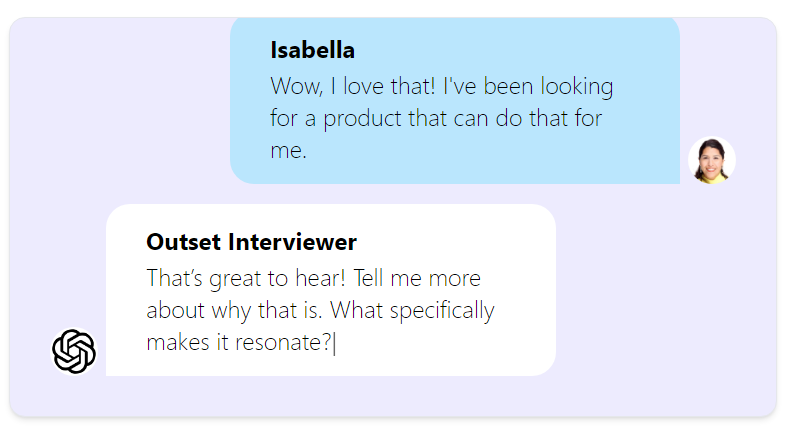
Task: Click the "Isabella" sender name
Action: (x=312, y=50)
